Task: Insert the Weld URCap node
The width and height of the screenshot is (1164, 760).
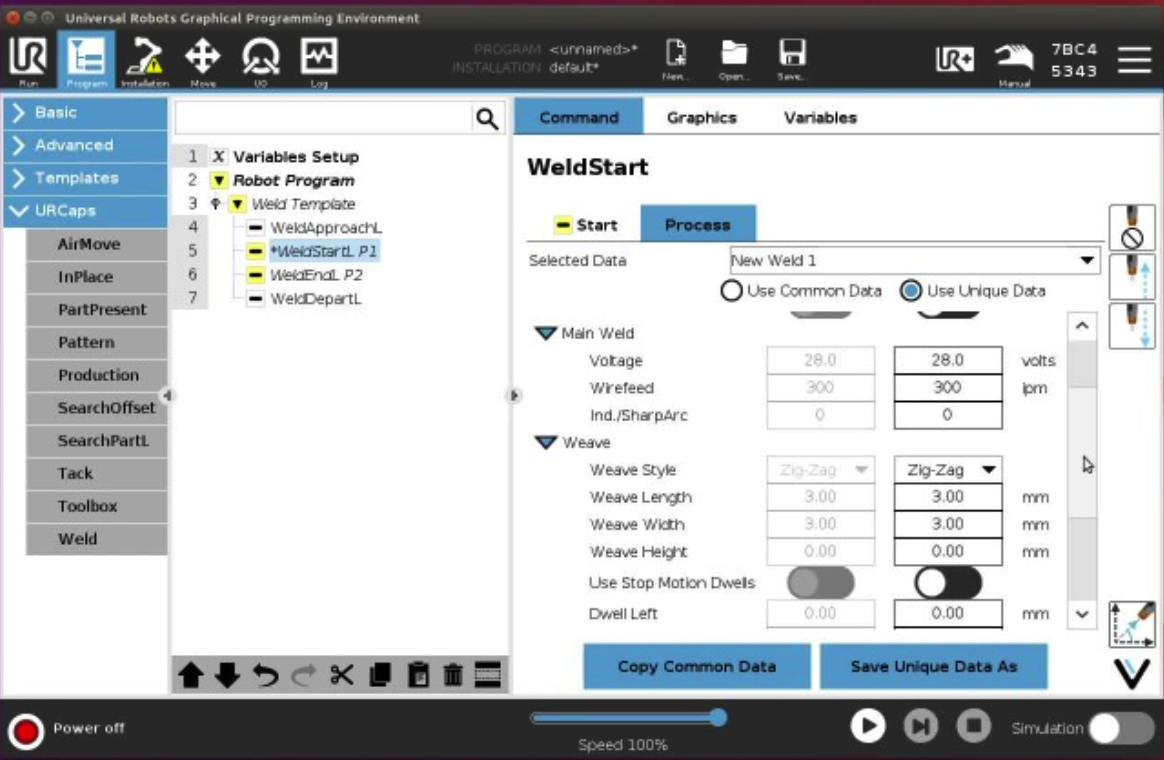Action: (97, 539)
